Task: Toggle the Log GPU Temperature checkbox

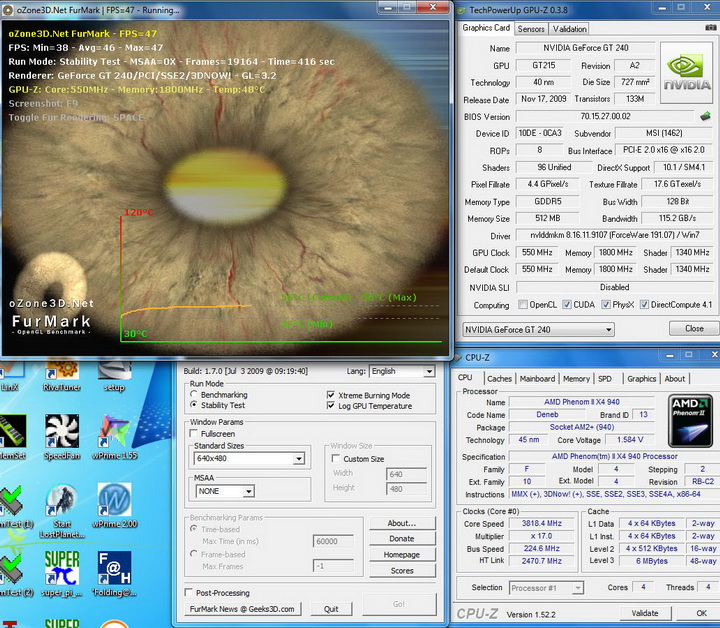Action: [331, 405]
